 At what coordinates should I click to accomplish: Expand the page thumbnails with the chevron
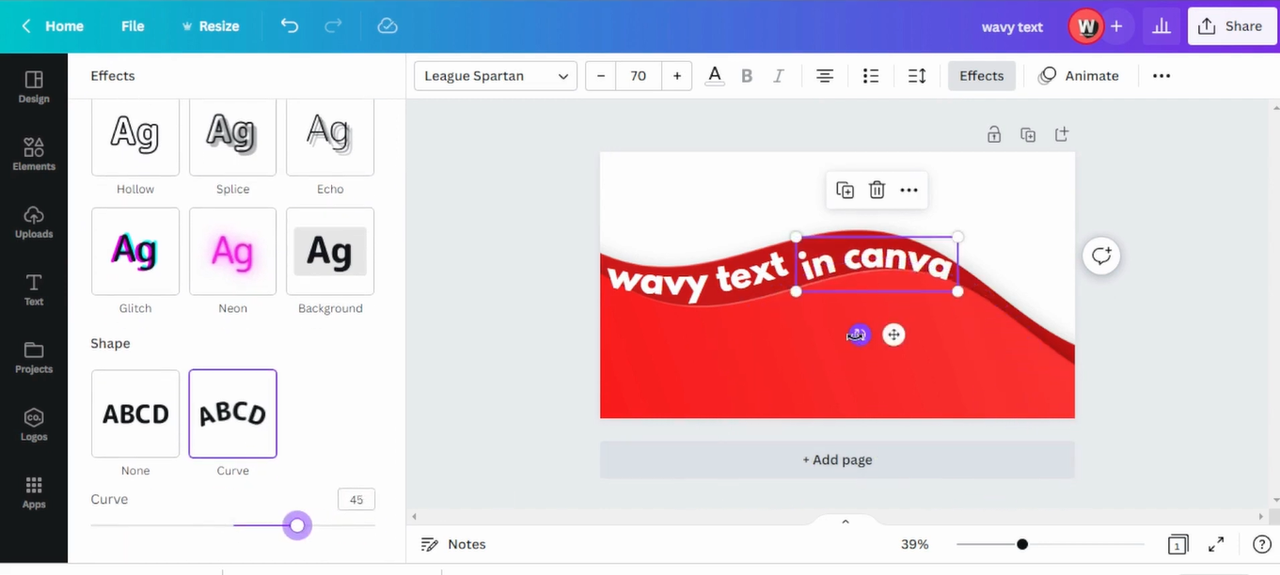pos(845,521)
